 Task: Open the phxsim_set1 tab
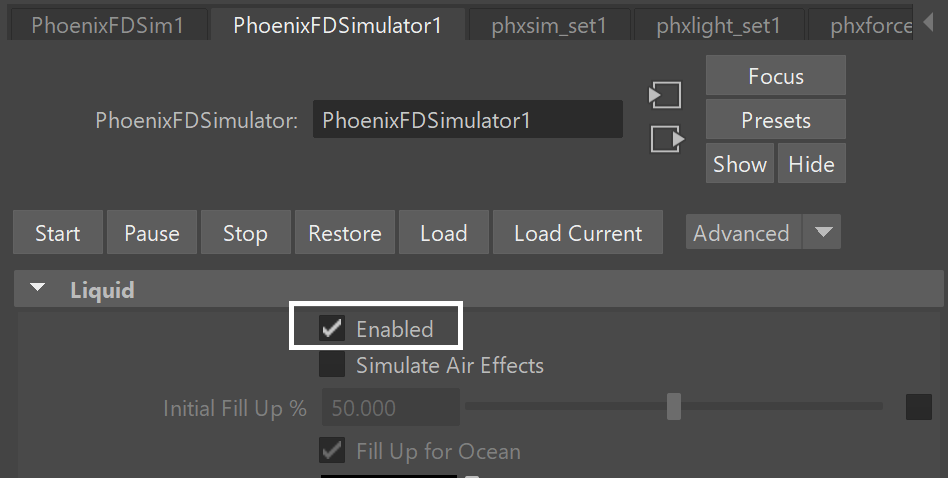pos(549,25)
